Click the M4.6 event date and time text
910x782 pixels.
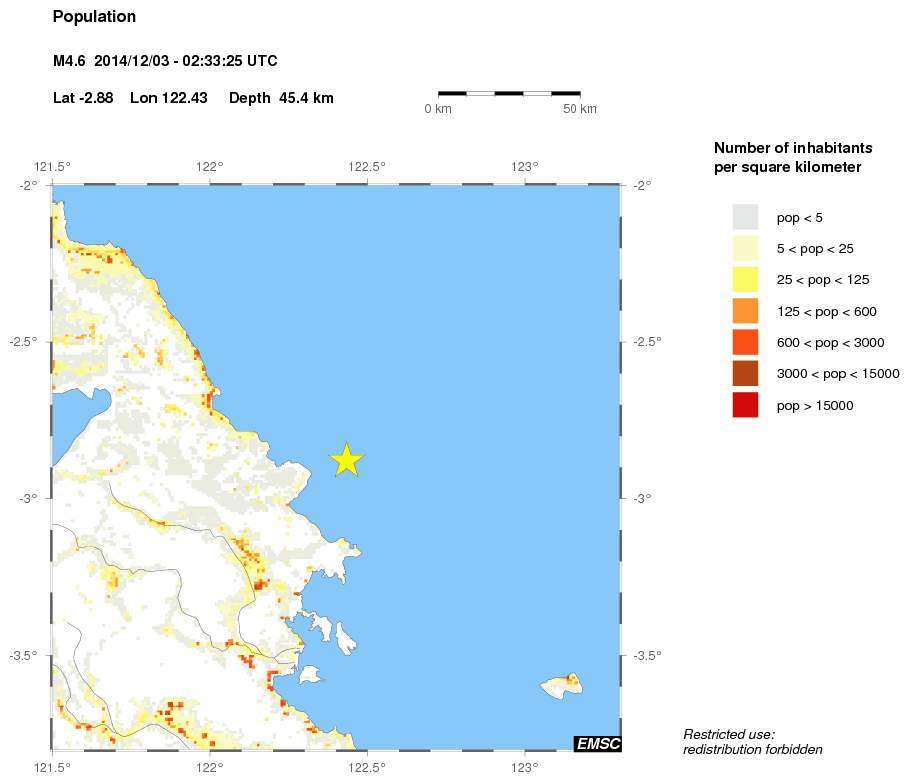tap(165, 62)
